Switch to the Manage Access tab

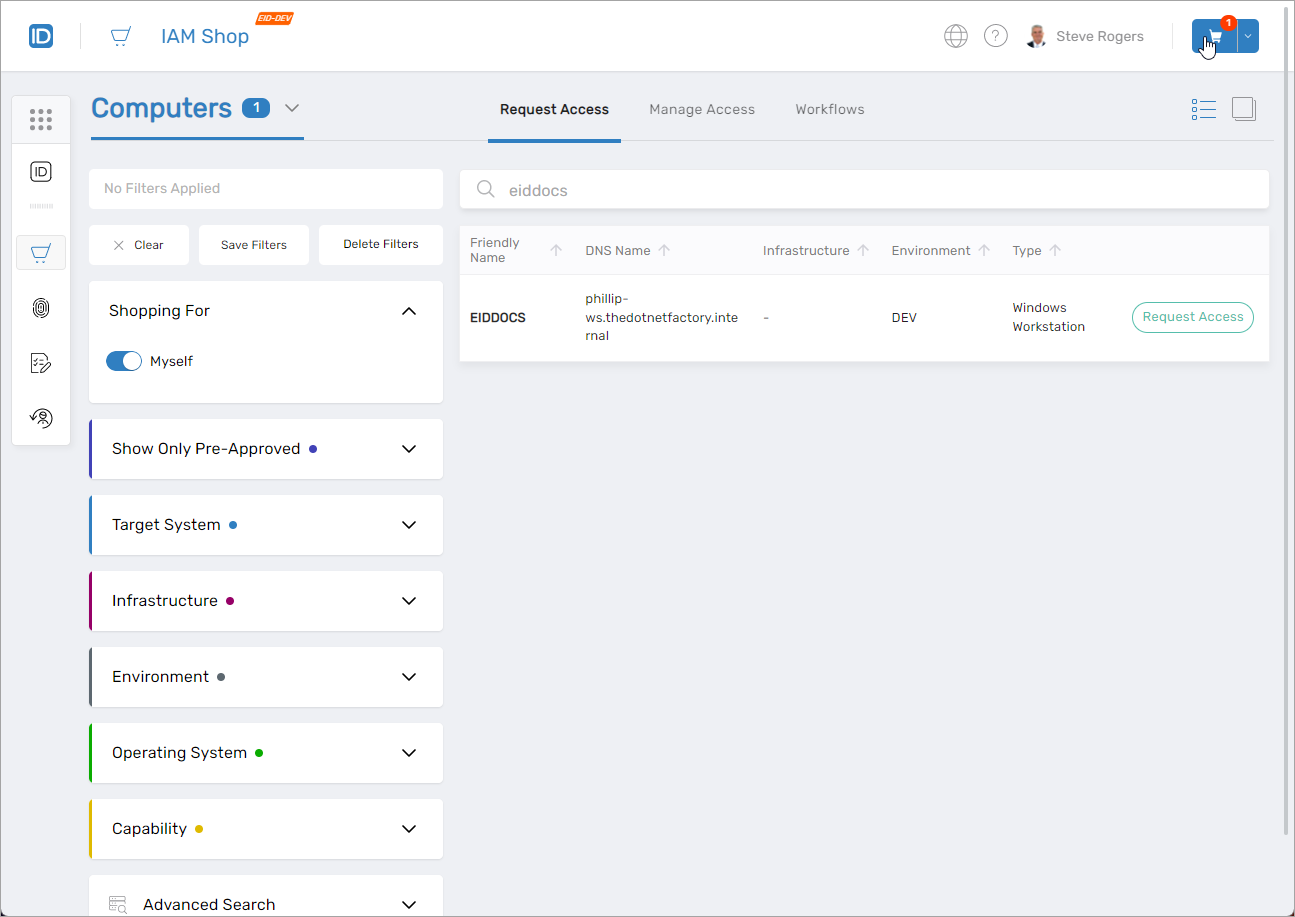coord(702,110)
